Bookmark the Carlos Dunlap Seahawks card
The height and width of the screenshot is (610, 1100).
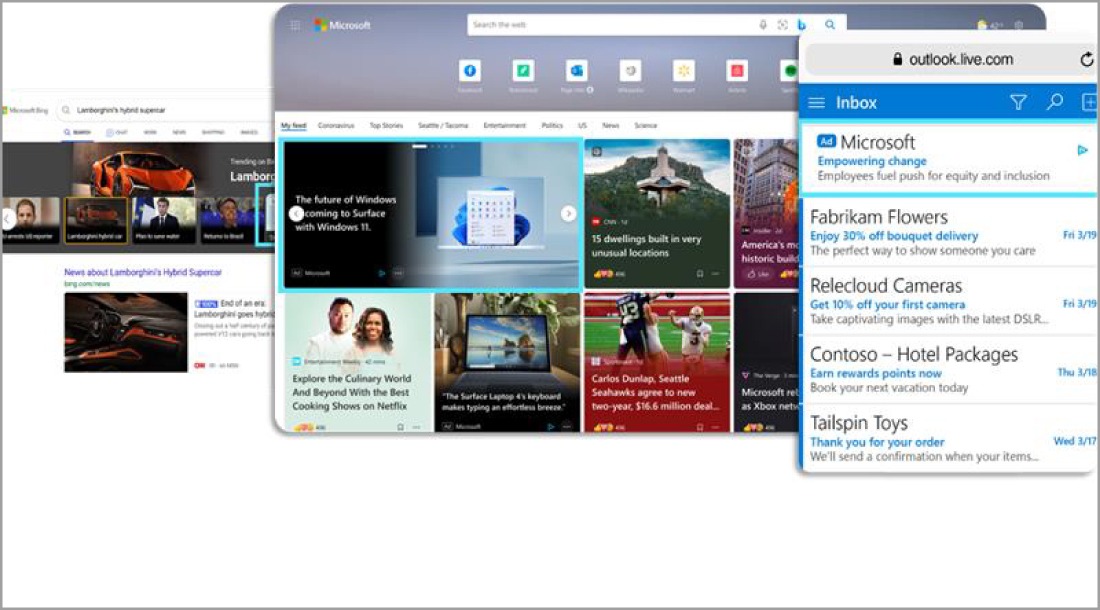click(699, 426)
